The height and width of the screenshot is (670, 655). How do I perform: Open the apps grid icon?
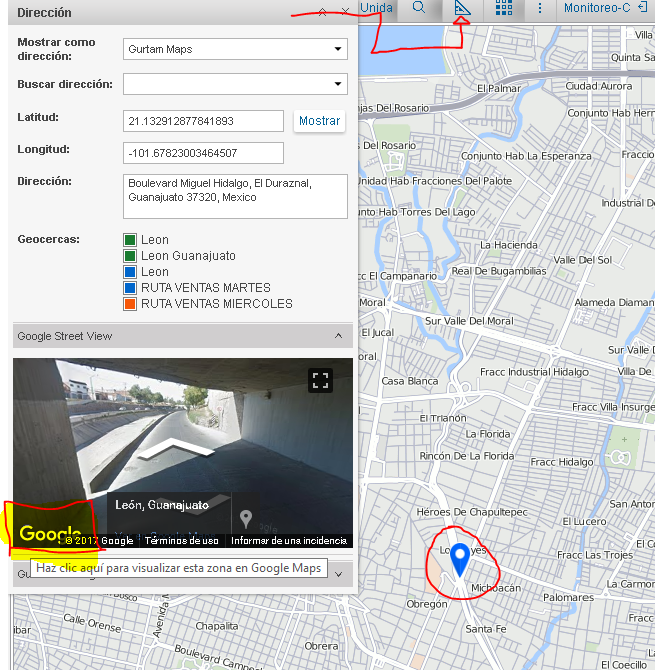point(504,8)
